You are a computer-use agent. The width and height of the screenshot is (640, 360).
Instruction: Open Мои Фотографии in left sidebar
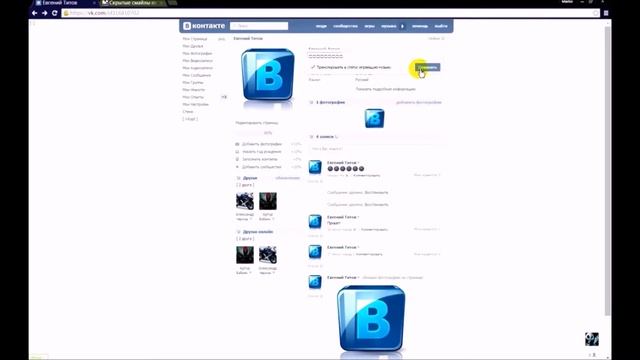(197, 53)
